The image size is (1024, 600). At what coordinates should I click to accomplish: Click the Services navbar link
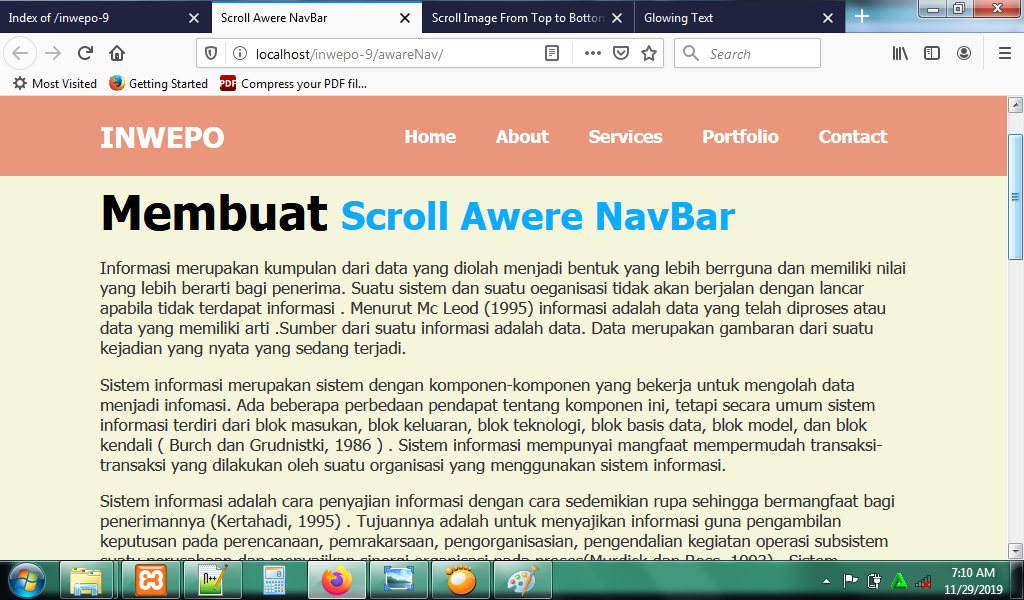625,136
